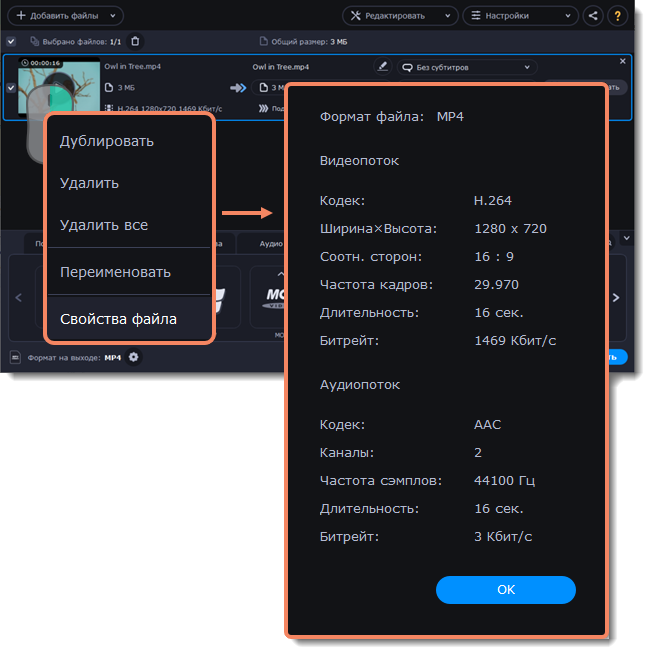Image resolution: width=650 pixels, height=654 pixels.
Task: Toggle checkbox for Owl in Tree.mp4
Action: coord(11,87)
